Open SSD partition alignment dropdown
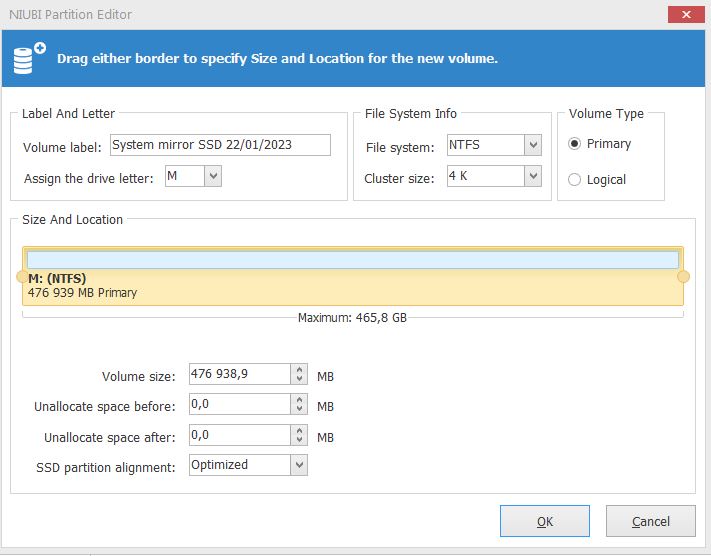The height and width of the screenshot is (556, 711). (x=299, y=465)
